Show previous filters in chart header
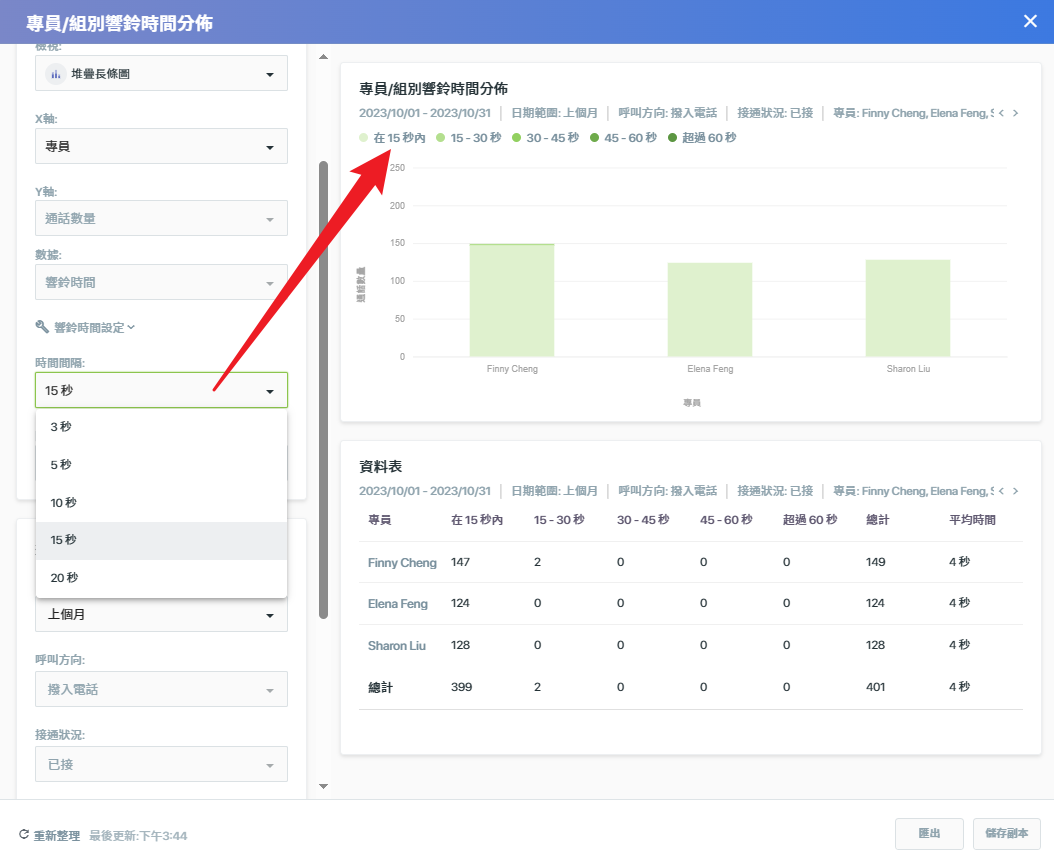The image size is (1054, 867). click(x=1002, y=113)
